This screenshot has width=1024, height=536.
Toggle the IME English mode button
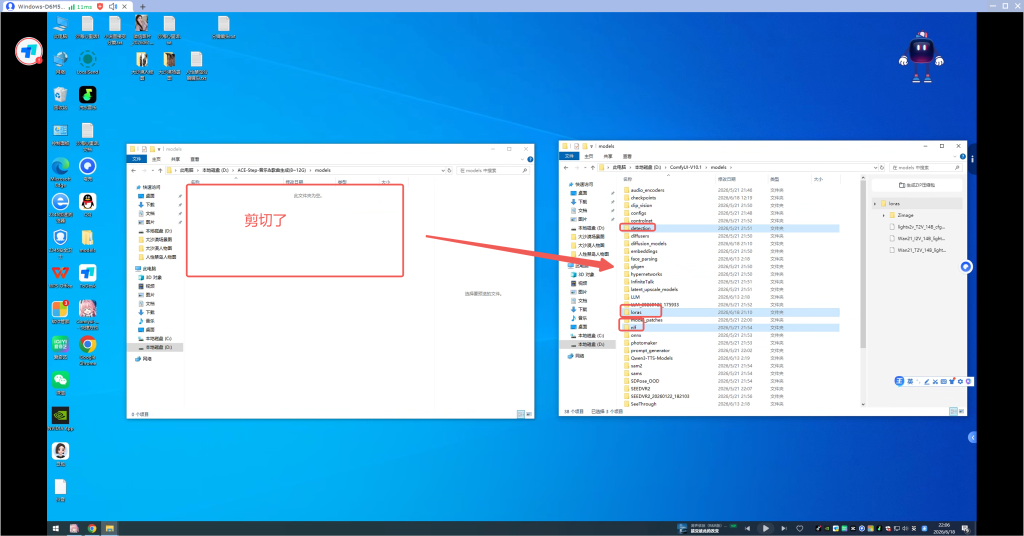(x=910, y=381)
